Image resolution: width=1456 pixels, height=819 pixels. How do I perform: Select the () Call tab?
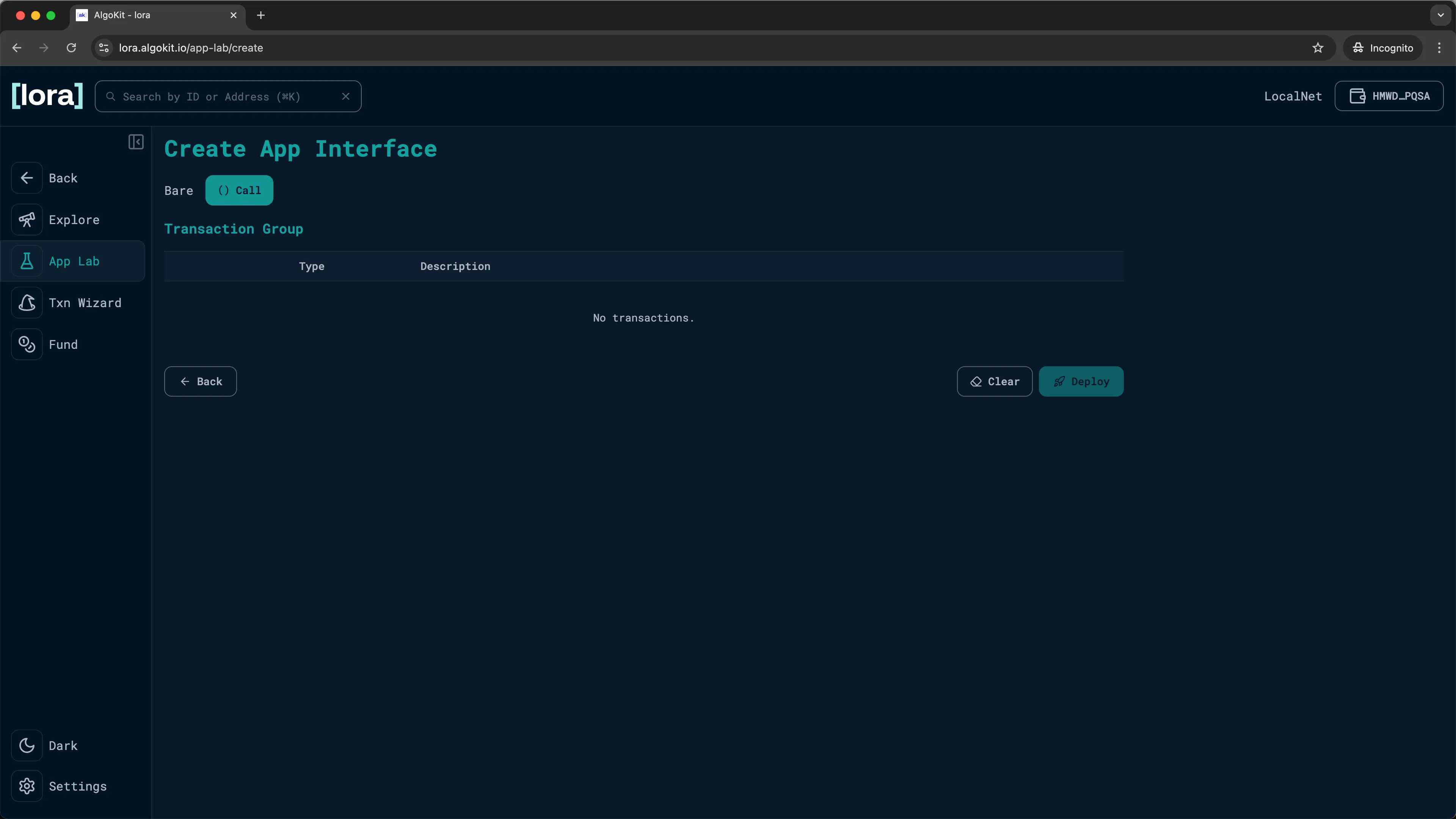tap(240, 190)
